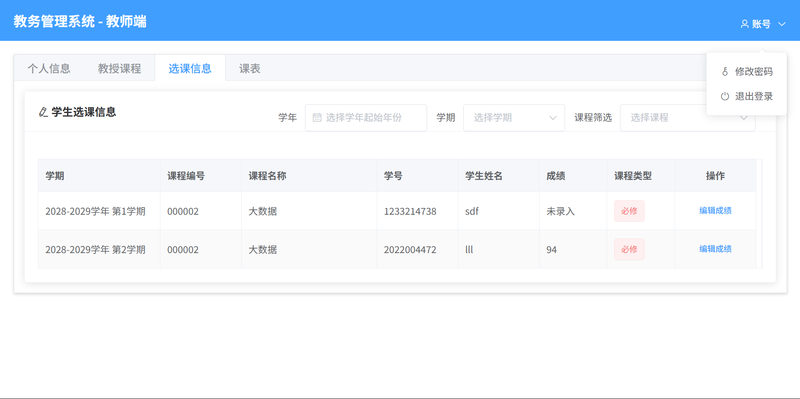Click the calendar icon in the 学年 field
Screen dimensions: 800x399
pyautogui.click(x=317, y=117)
